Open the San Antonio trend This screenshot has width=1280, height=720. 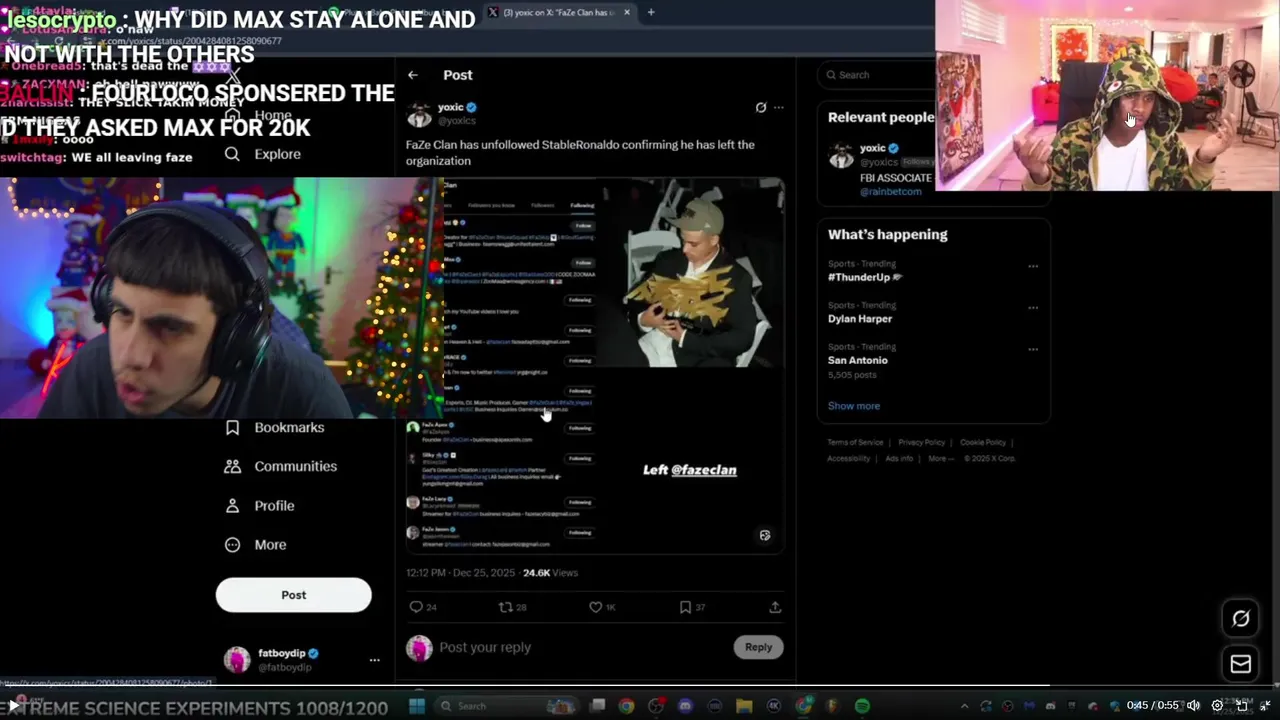click(858, 360)
